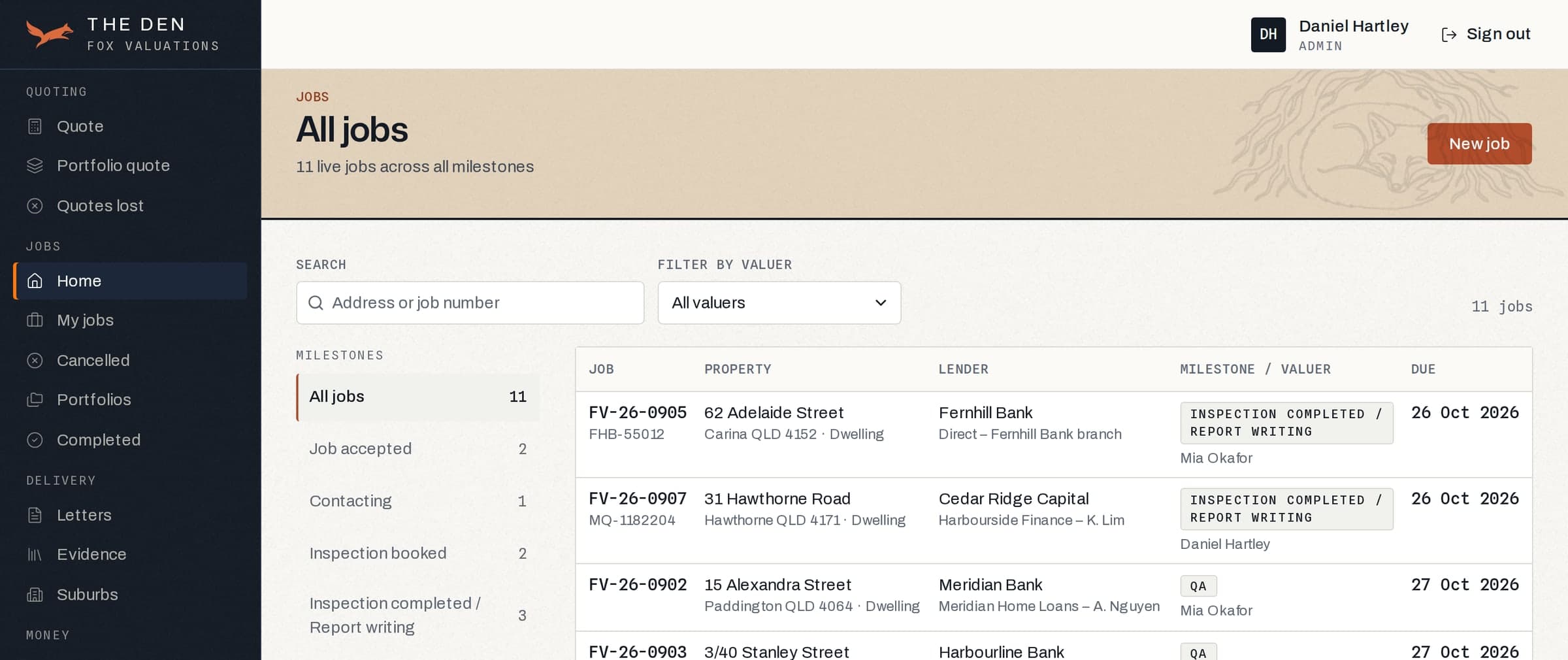The height and width of the screenshot is (660, 1568).
Task: Click the search magnifier icon
Action: (316, 303)
